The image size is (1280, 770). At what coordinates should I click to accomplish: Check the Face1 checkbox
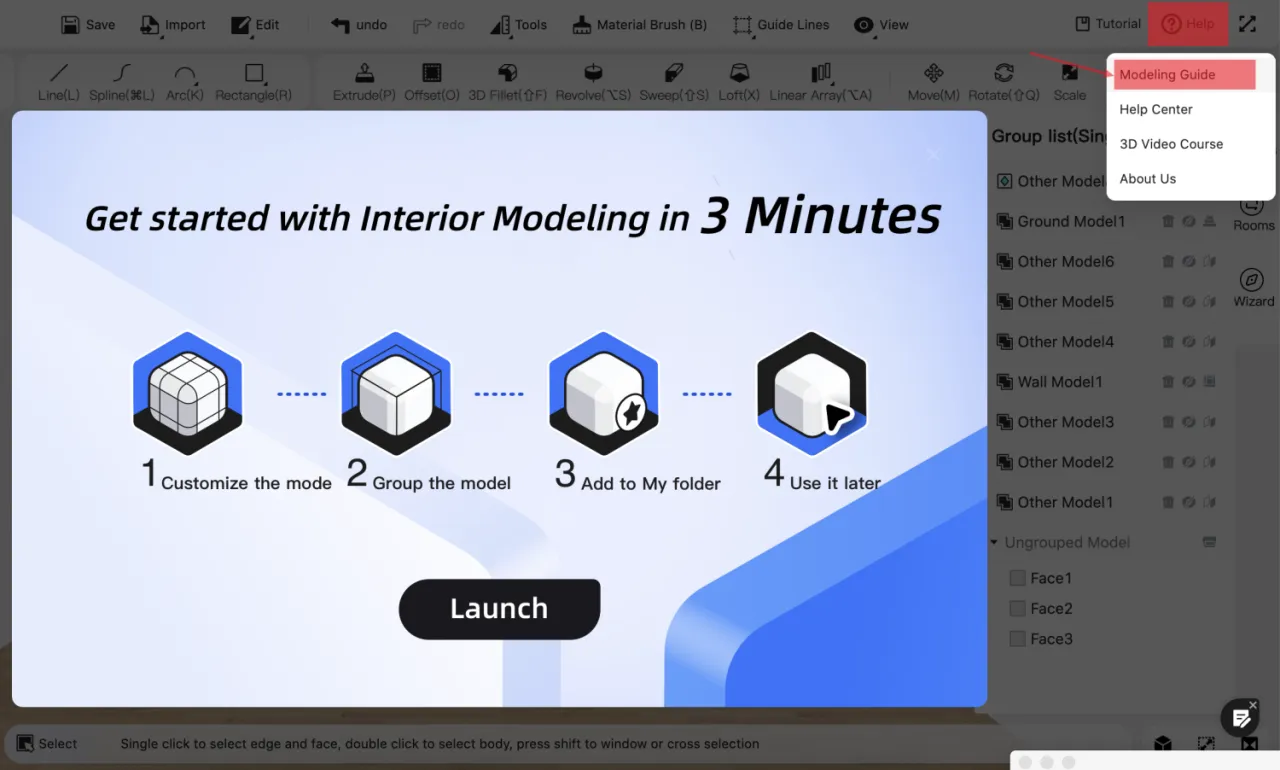(x=1017, y=578)
